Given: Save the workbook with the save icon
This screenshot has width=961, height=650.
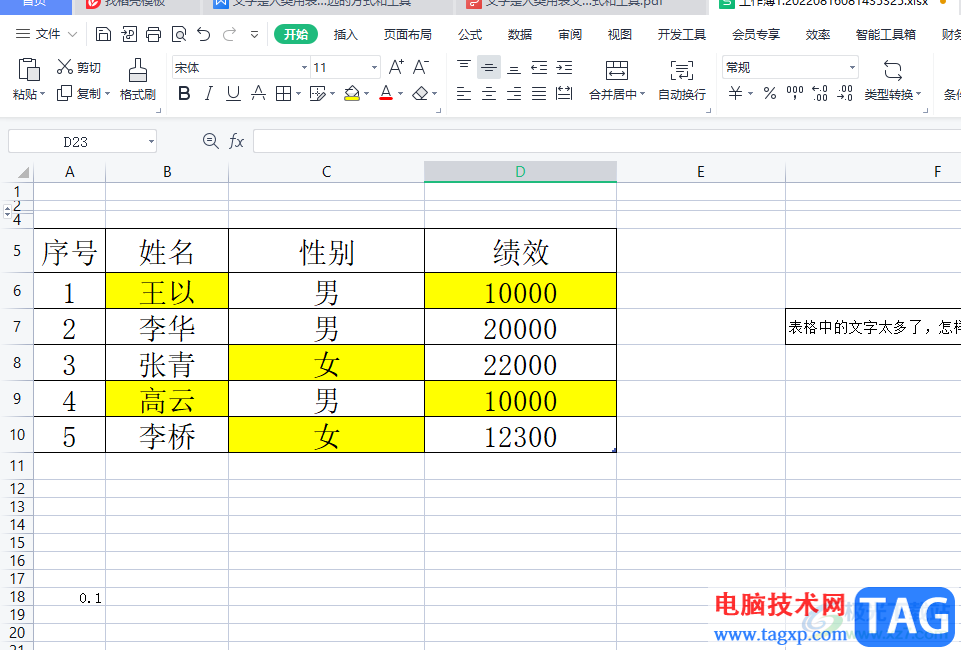Looking at the screenshot, I should pos(104,34).
